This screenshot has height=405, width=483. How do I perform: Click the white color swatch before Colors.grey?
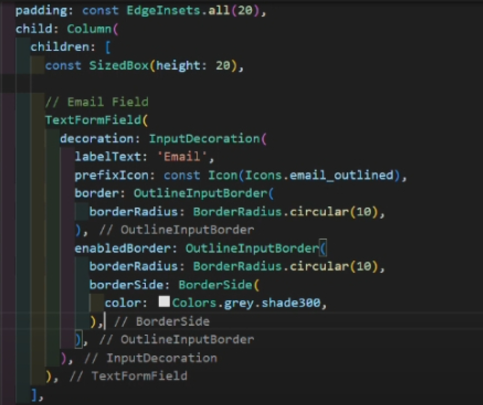[164, 302]
